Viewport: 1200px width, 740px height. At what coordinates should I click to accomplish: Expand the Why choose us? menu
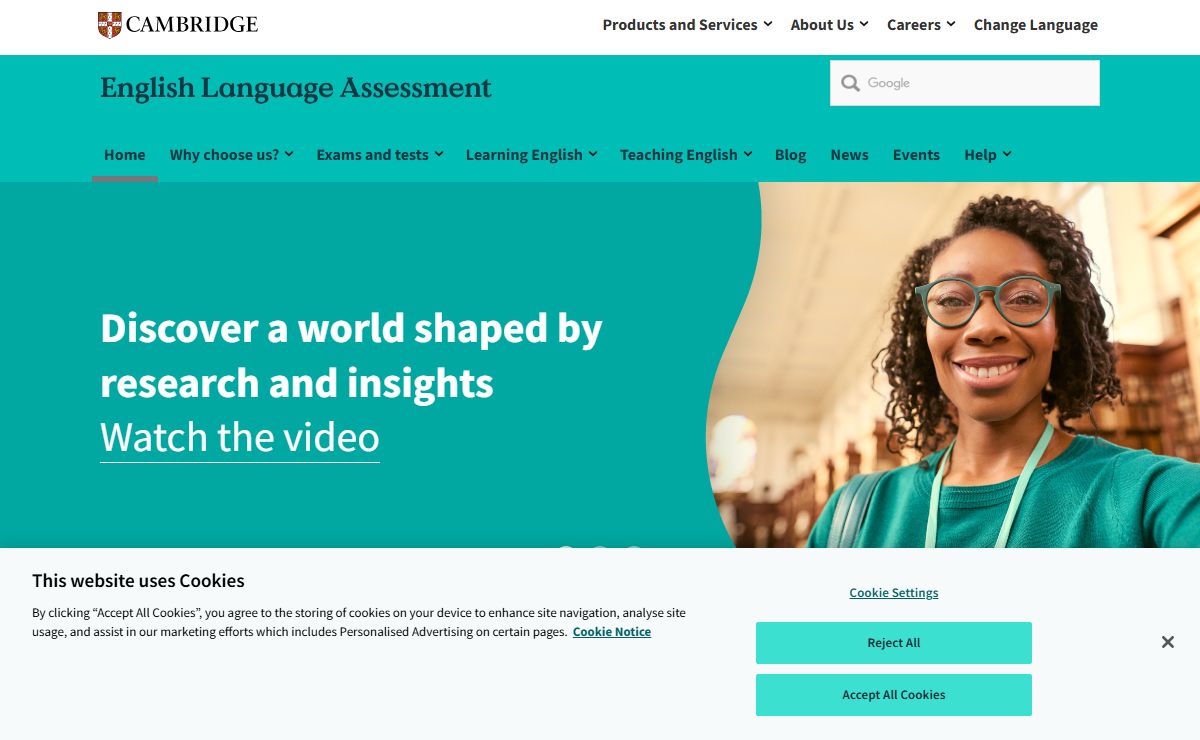[231, 155]
